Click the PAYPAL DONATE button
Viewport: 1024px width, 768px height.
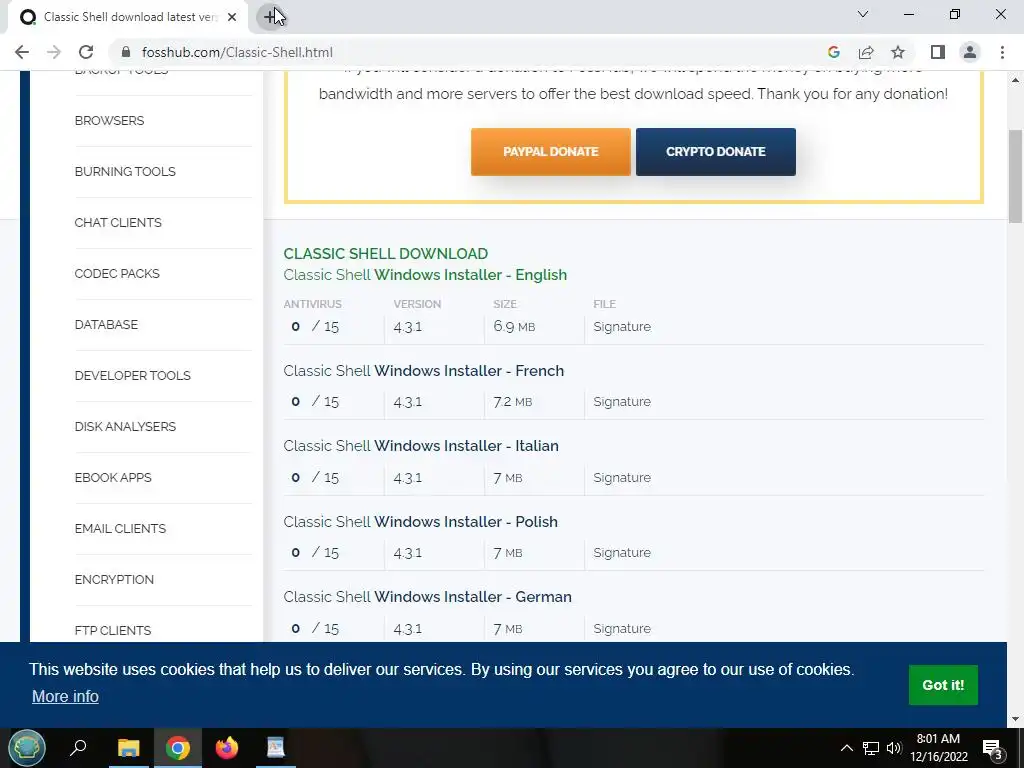click(551, 152)
